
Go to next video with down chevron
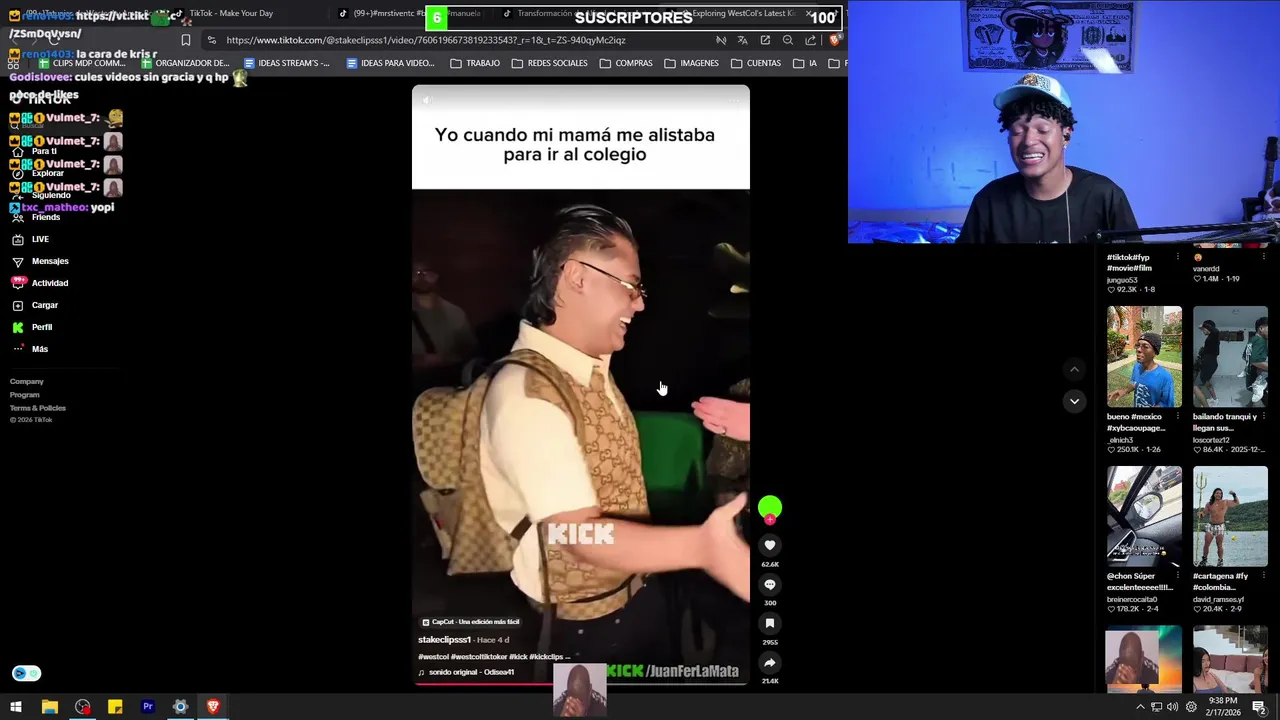[x=1074, y=401]
